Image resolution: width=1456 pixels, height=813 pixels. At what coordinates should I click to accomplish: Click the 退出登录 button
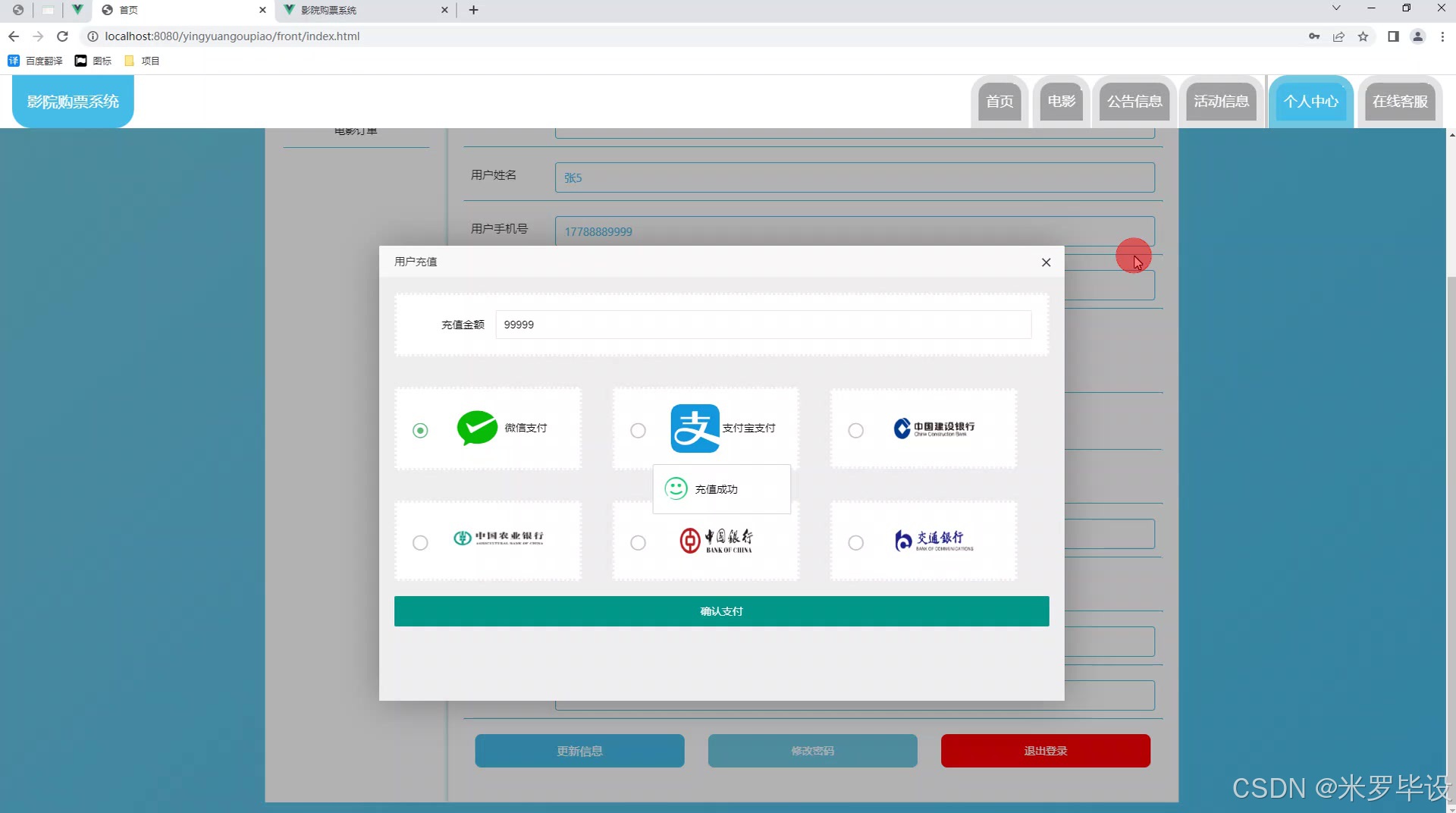tap(1045, 751)
